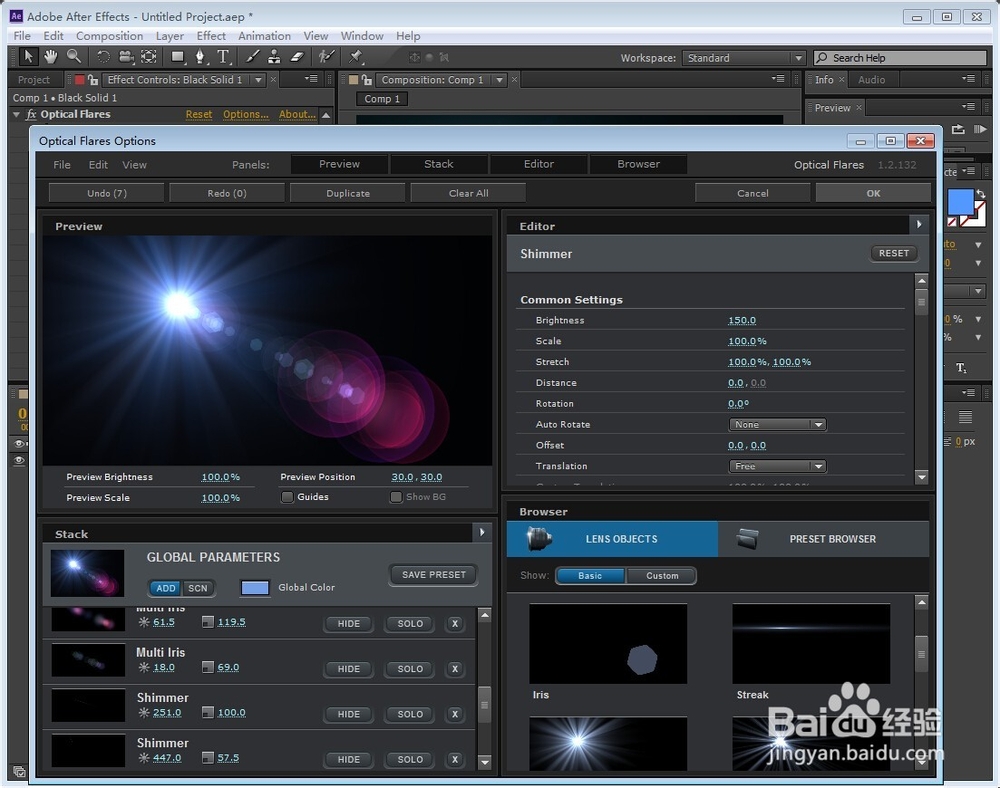Open the Optical Flares View menu
1000x788 pixels.
[x=135, y=164]
